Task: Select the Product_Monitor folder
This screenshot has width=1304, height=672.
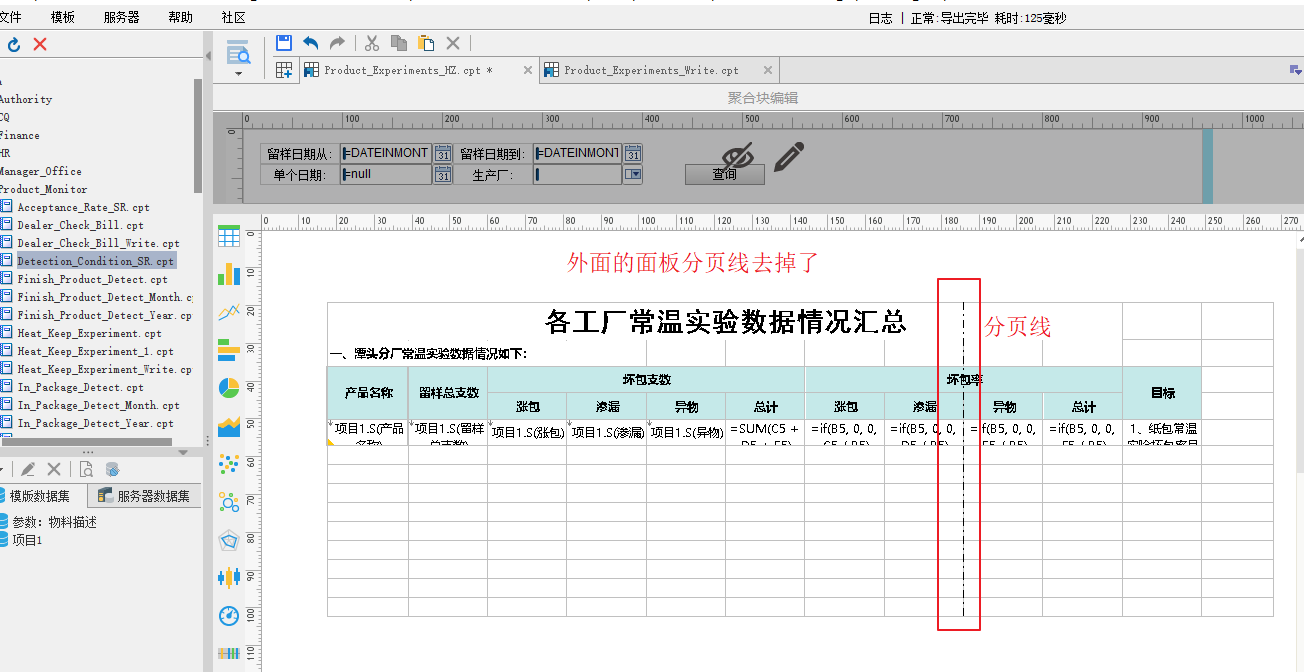Action: coord(43,189)
